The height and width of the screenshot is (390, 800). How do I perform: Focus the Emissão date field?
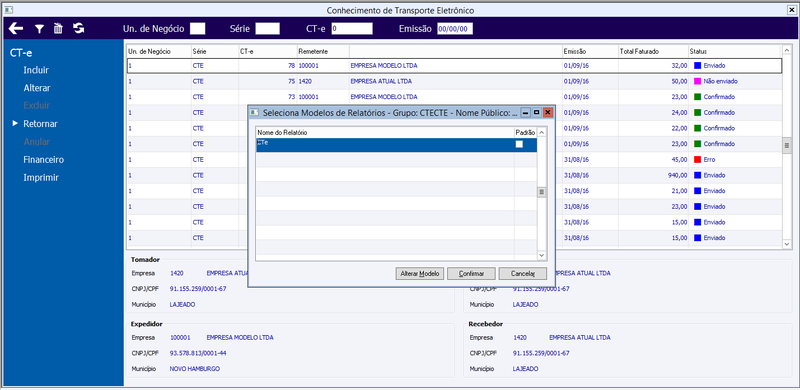(x=455, y=29)
